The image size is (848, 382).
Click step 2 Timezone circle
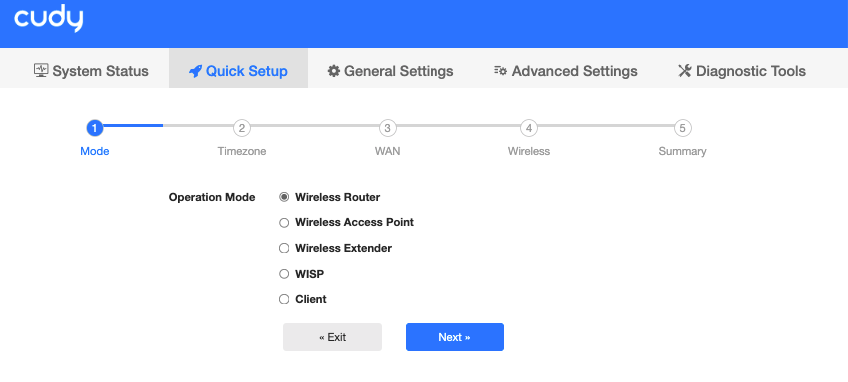coord(242,128)
